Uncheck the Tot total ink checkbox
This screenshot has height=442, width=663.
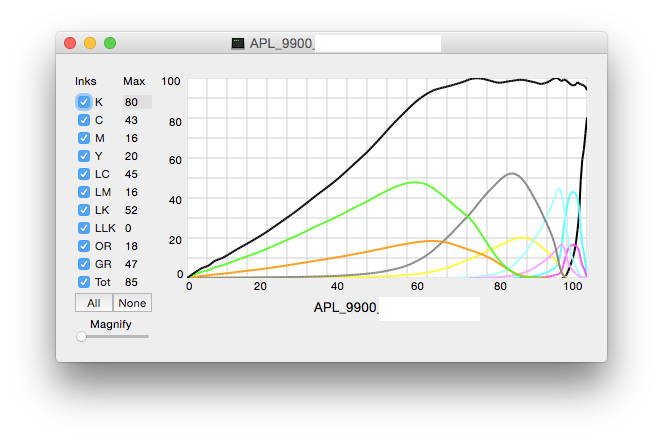pyautogui.click(x=84, y=282)
